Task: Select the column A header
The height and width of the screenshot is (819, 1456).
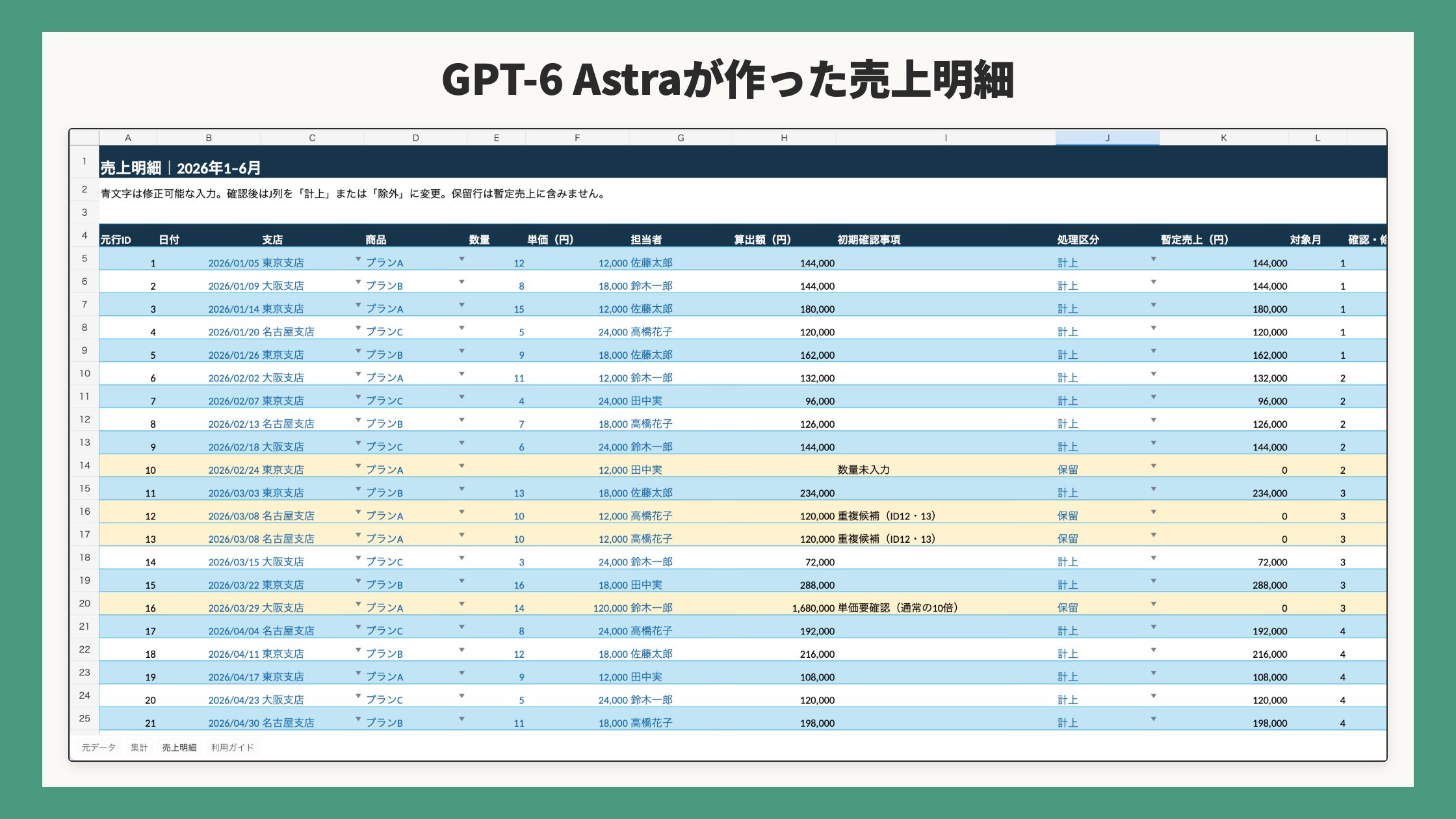Action: point(128,138)
